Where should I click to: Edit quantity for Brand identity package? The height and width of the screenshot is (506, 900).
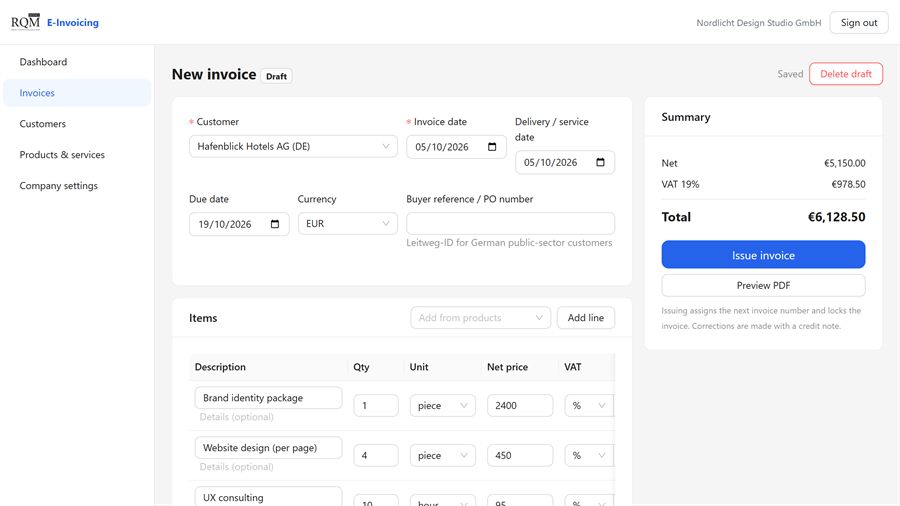point(376,406)
